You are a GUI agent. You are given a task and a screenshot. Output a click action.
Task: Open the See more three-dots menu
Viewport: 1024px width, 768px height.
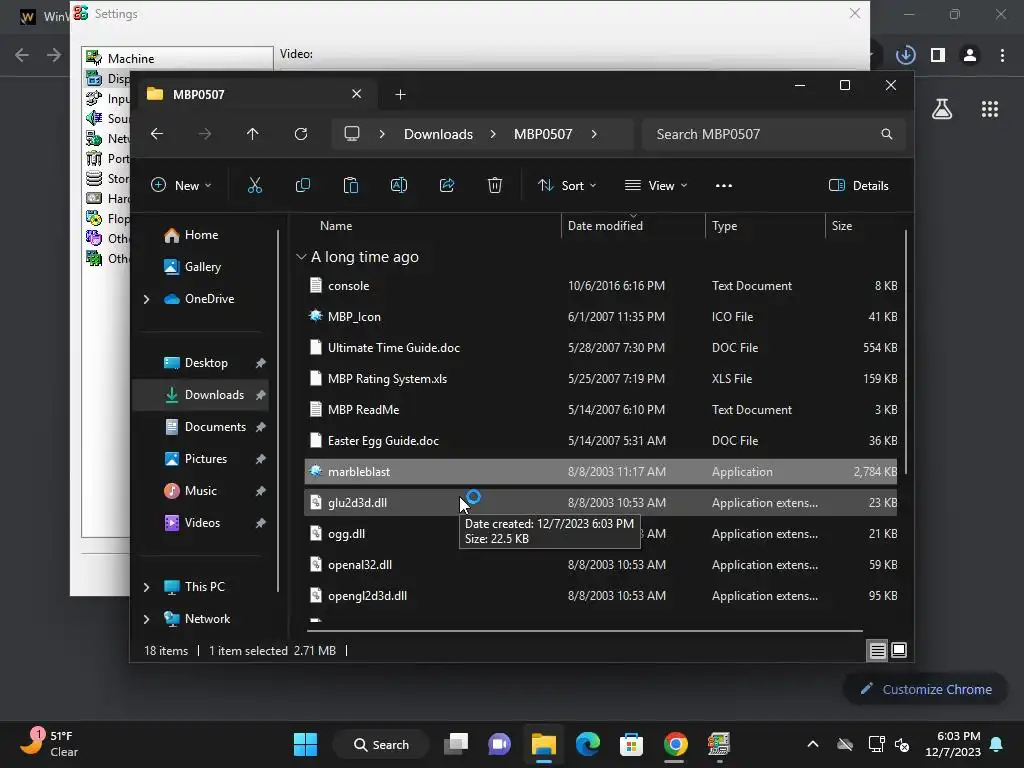point(724,185)
